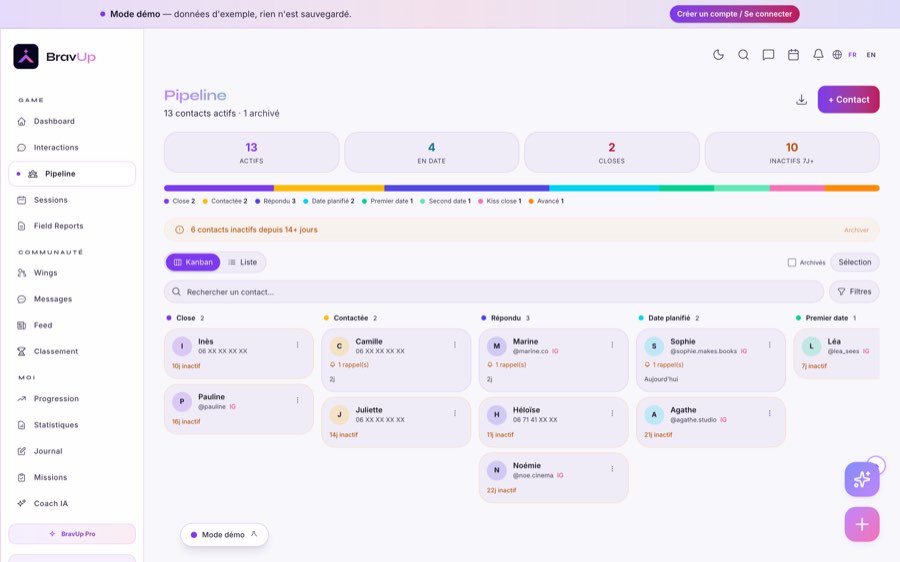Image resolution: width=900 pixels, height=562 pixels.
Task: Click the globe language icon
Action: [837, 55]
